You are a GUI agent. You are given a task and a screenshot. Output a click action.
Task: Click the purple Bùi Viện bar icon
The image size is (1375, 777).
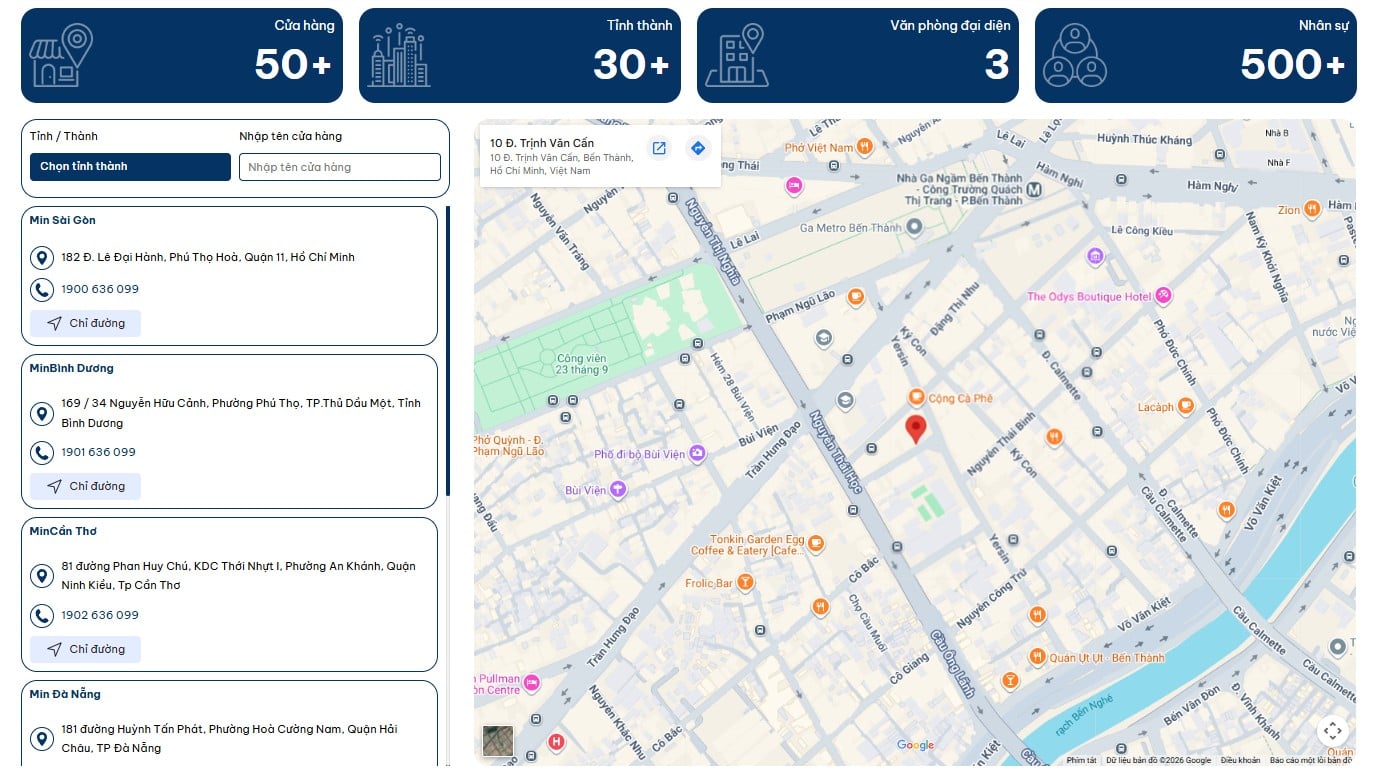(618, 489)
